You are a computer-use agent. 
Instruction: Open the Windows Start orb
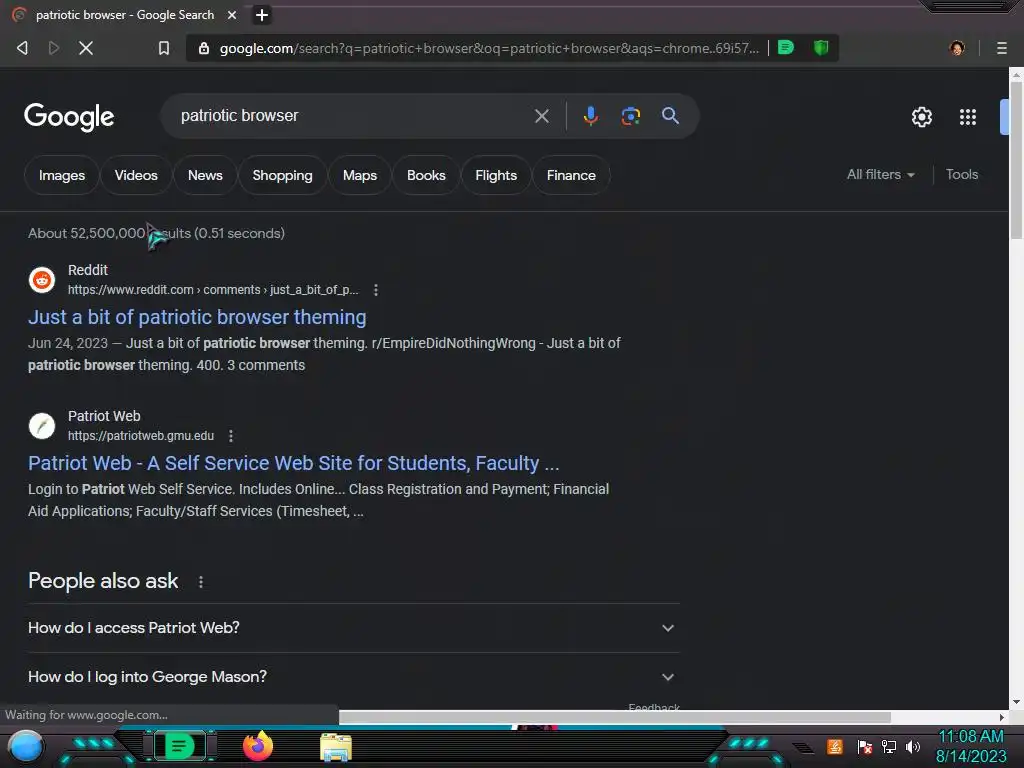26,747
